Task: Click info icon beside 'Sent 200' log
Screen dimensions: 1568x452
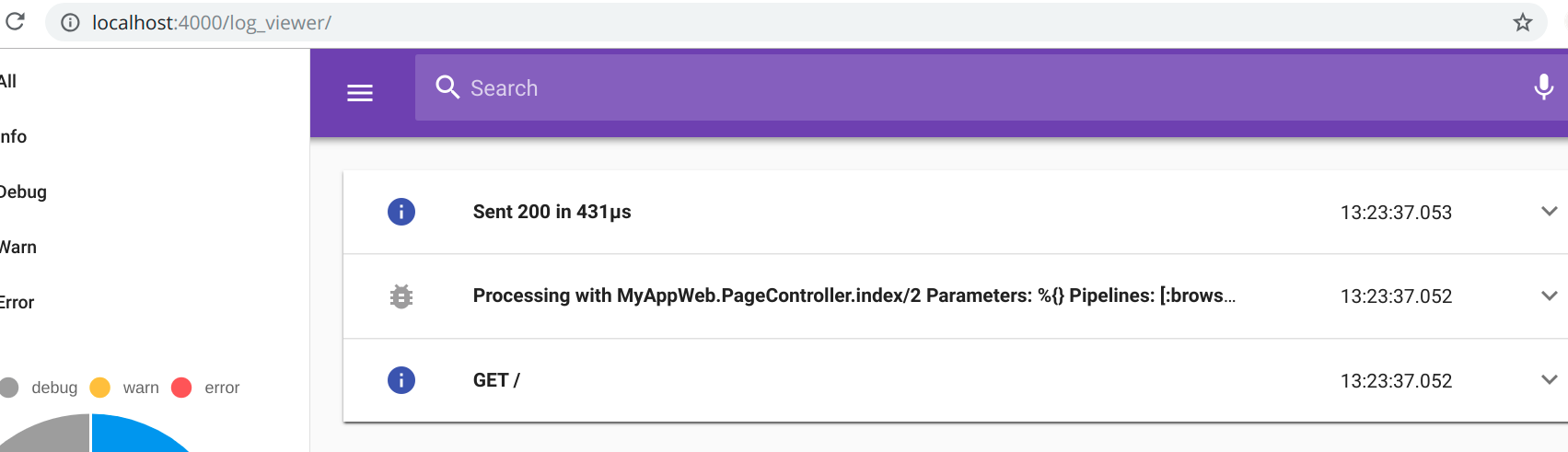Action: tap(401, 212)
